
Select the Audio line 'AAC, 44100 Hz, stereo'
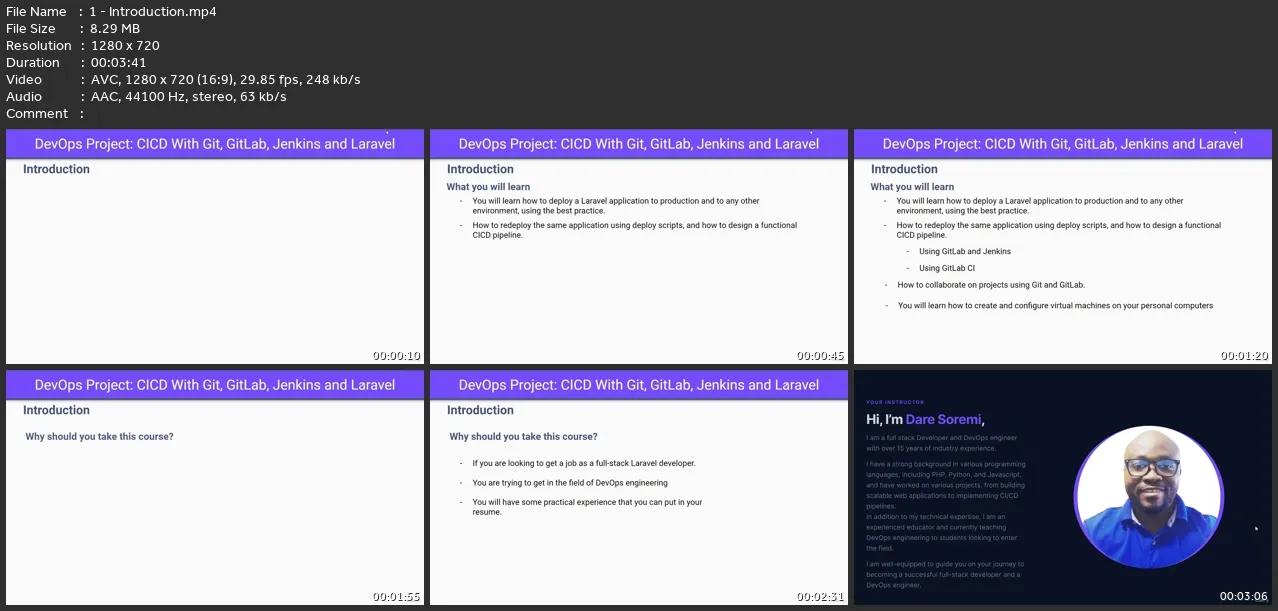pos(188,97)
